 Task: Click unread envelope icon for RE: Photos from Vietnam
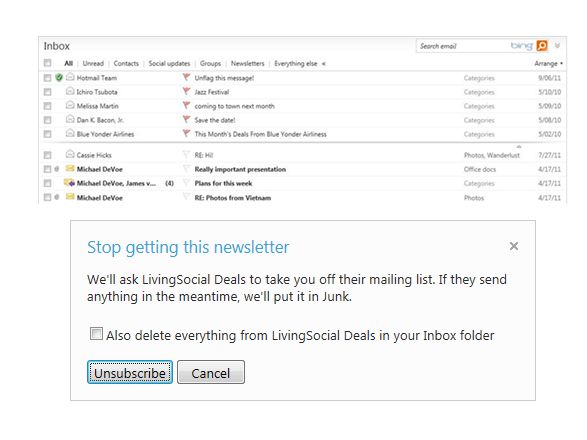(70, 197)
